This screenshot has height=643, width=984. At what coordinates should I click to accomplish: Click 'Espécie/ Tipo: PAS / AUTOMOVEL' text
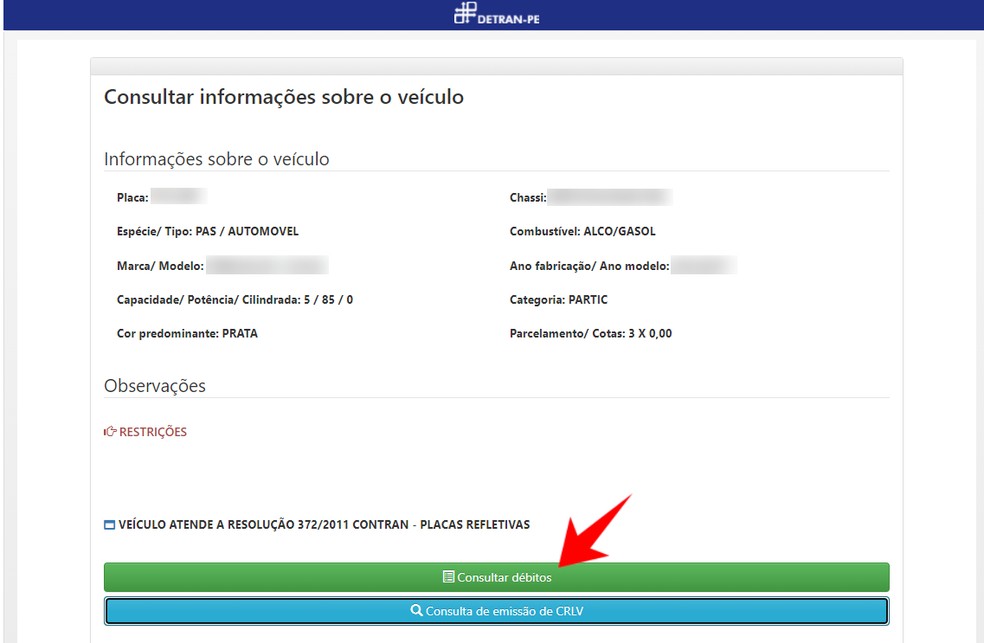pyautogui.click(x=208, y=231)
